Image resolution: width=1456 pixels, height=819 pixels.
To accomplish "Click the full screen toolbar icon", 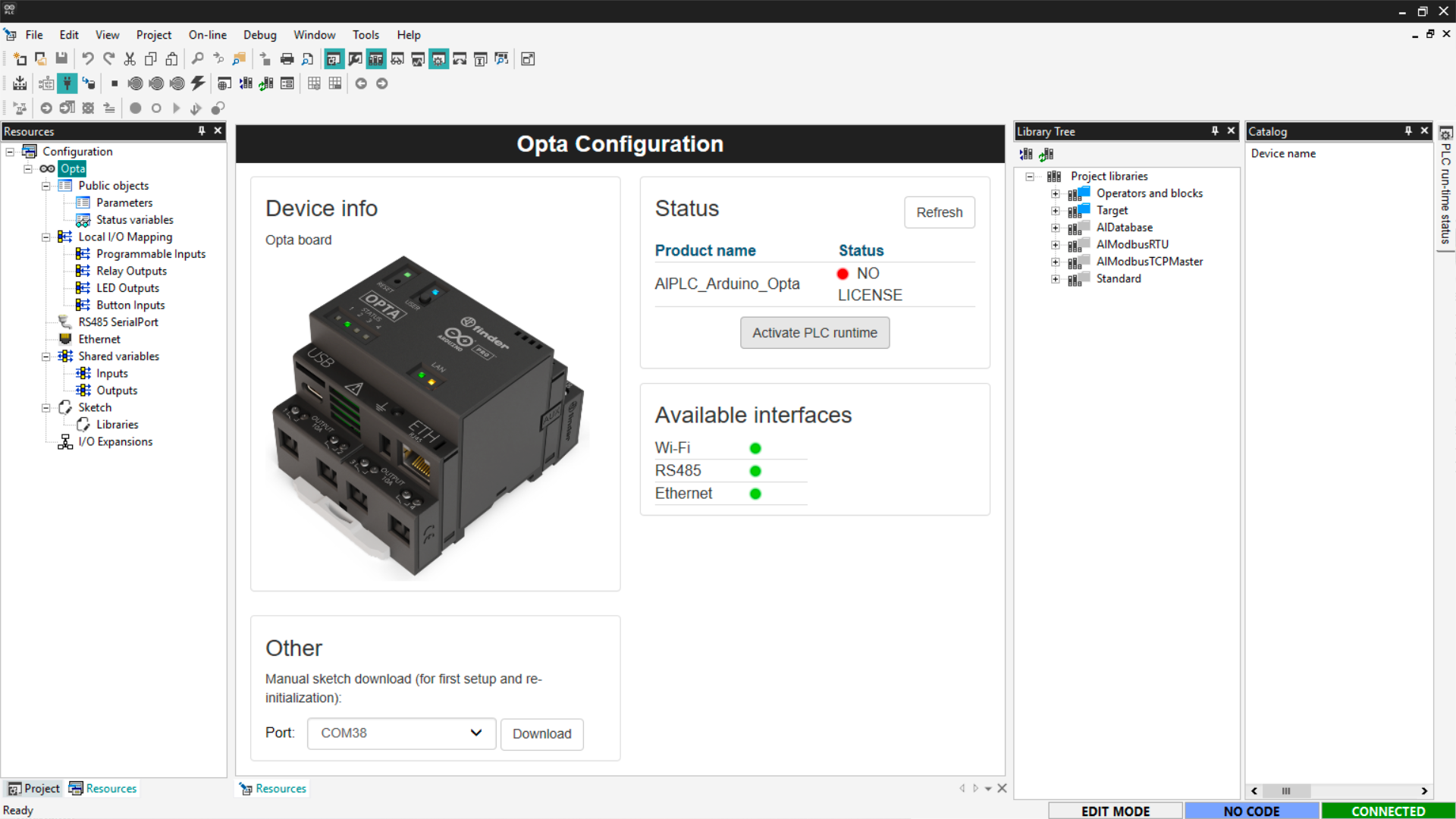I will click(x=529, y=59).
